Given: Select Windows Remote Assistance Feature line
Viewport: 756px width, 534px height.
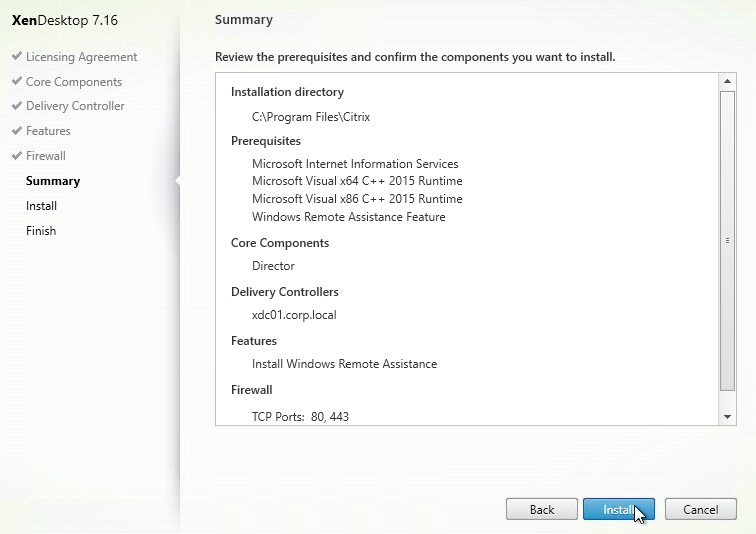Looking at the screenshot, I should click(x=349, y=217).
